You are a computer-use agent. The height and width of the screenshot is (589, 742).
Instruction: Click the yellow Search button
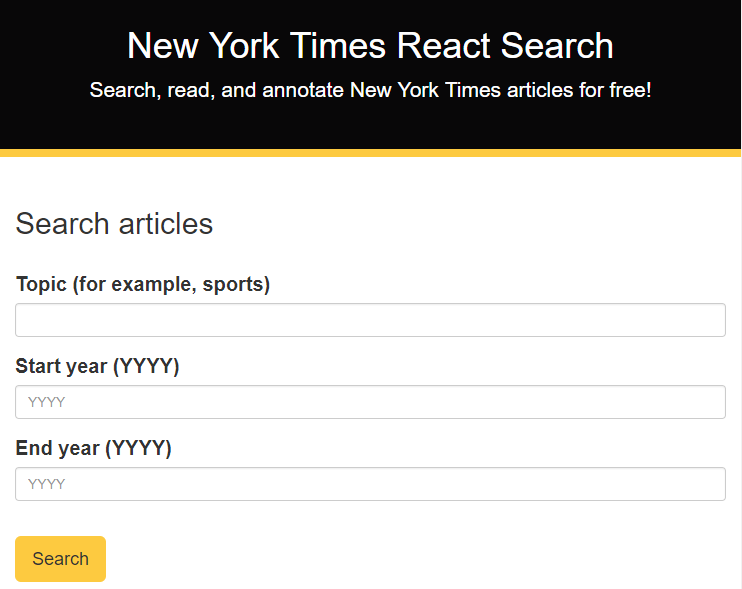coord(61,559)
